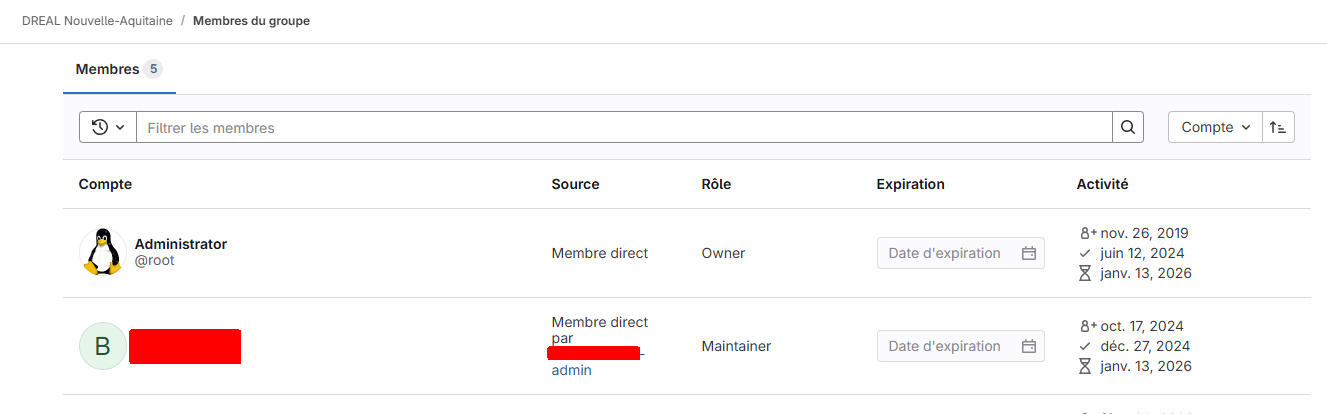The image size is (1327, 414).
Task: Expand the "Compte" sort dropdown
Action: pos(1215,127)
